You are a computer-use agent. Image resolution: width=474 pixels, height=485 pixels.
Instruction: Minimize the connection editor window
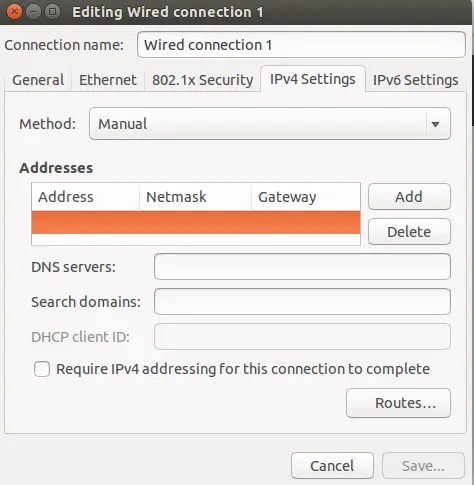point(33,12)
